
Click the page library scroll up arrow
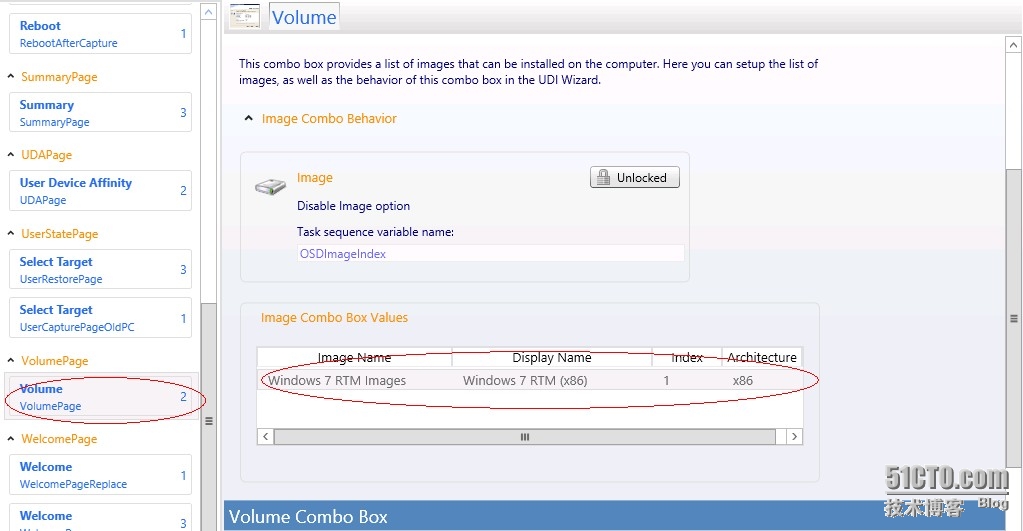[x=208, y=12]
